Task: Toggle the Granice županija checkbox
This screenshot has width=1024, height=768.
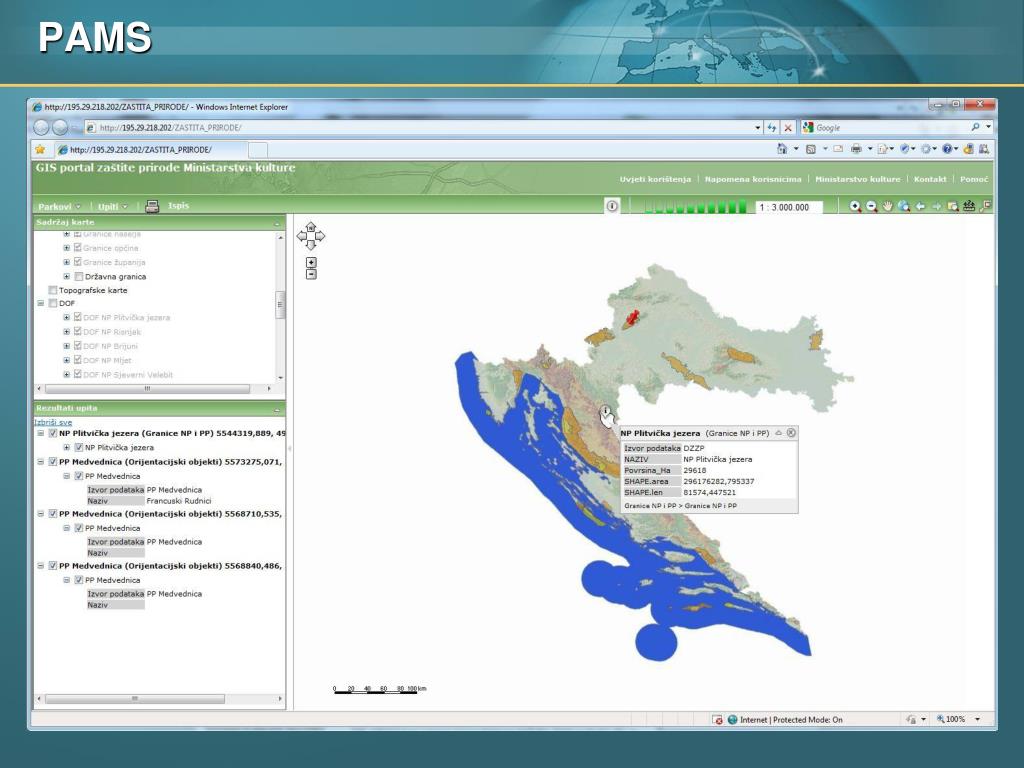Action: [x=78, y=262]
